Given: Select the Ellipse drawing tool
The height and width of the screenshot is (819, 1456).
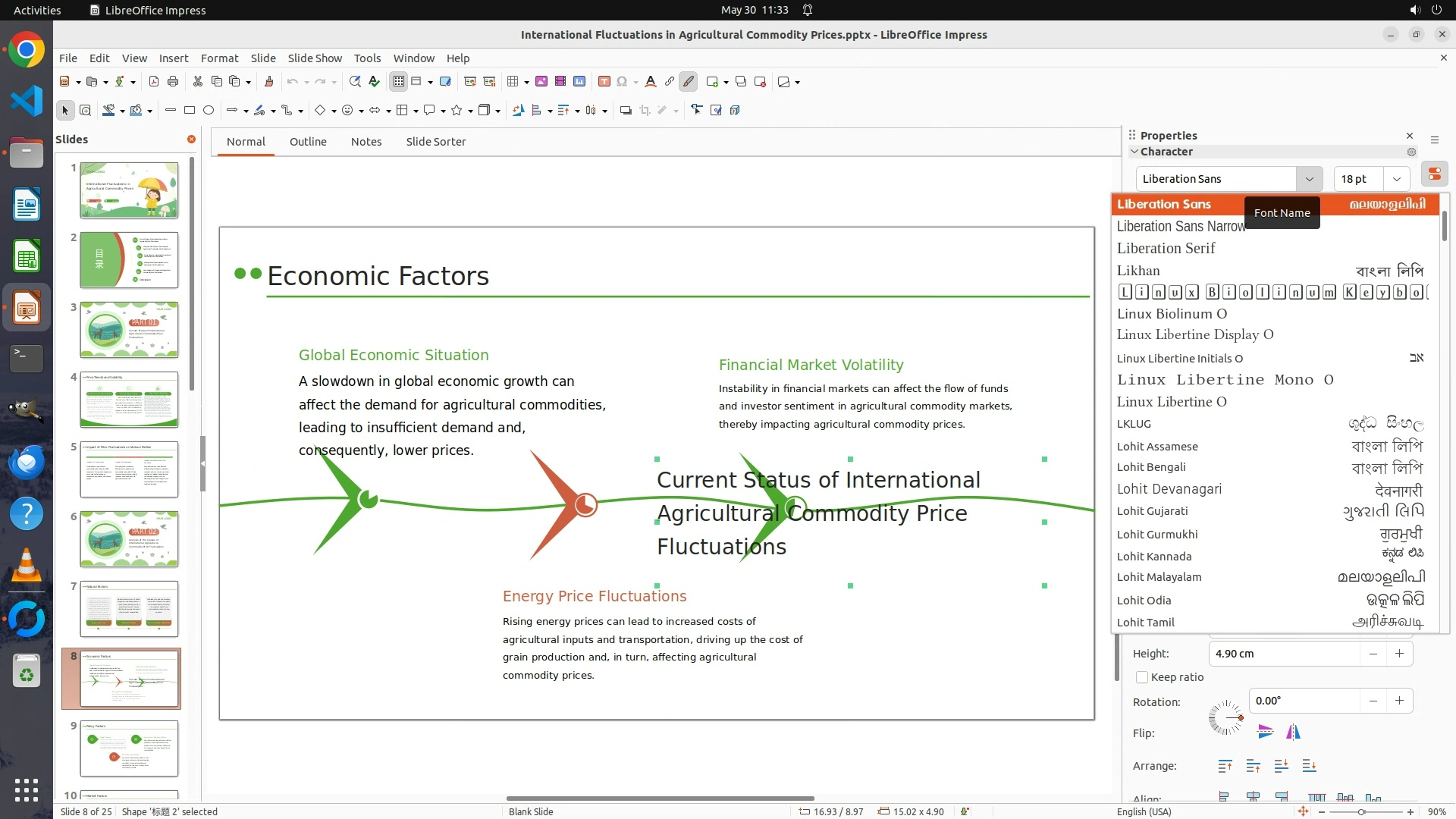Looking at the screenshot, I should pyautogui.click(x=209, y=111).
